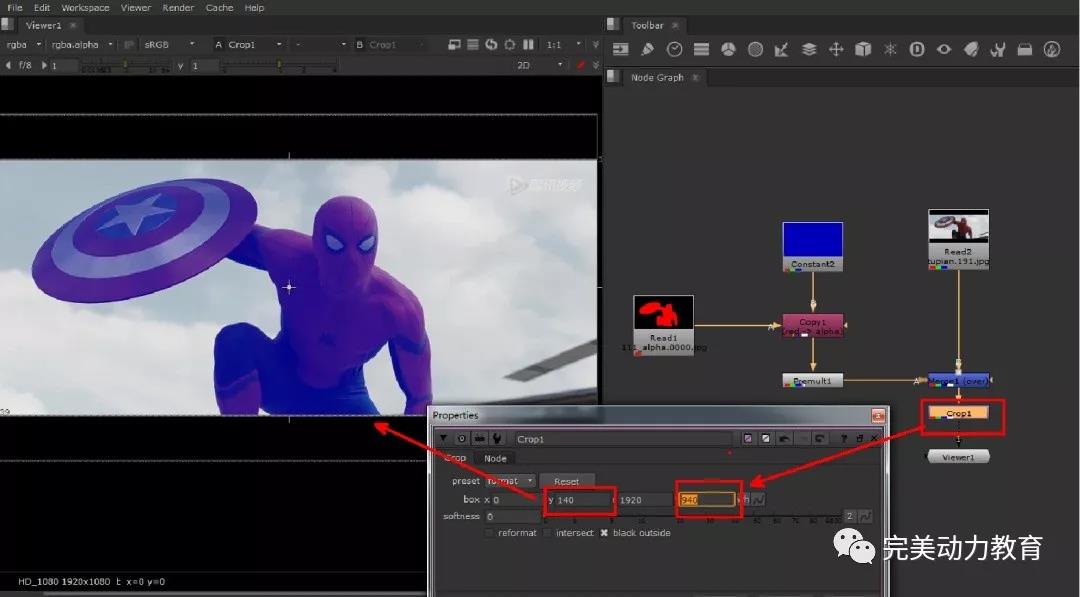
Task: Collapse the Crop1 properties triangle
Action: pos(443,438)
